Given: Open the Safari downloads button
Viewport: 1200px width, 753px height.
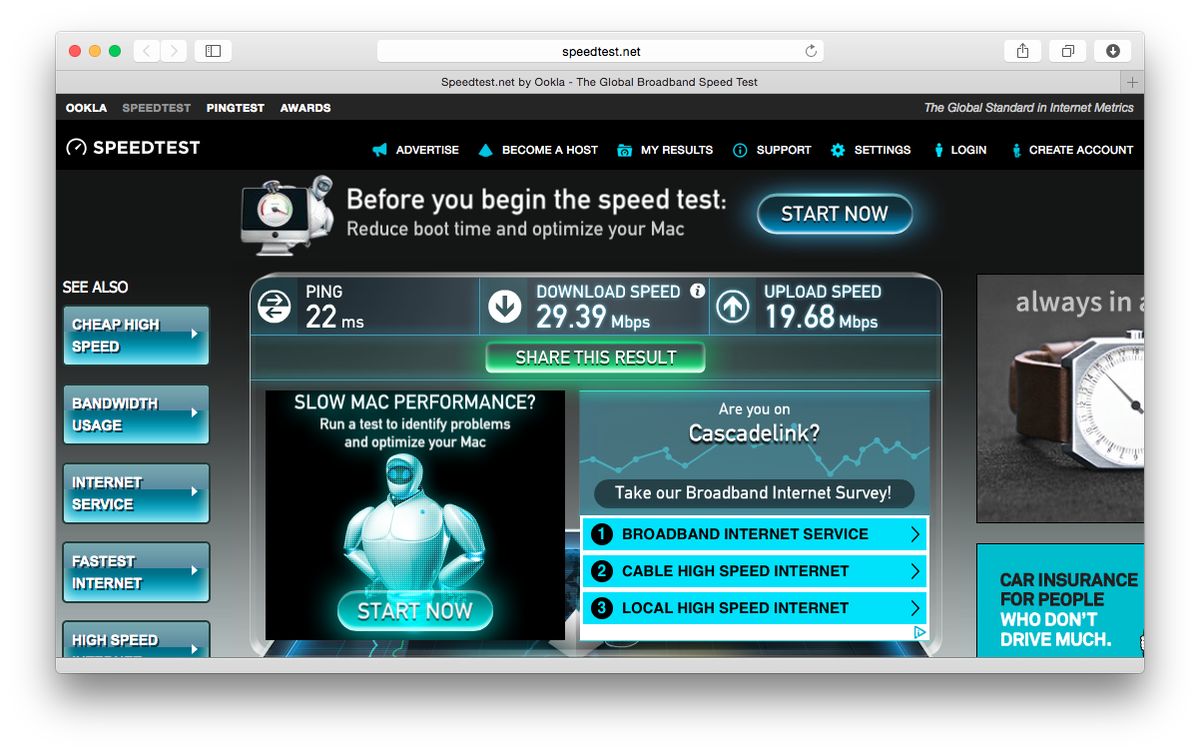Looking at the screenshot, I should click(1113, 51).
